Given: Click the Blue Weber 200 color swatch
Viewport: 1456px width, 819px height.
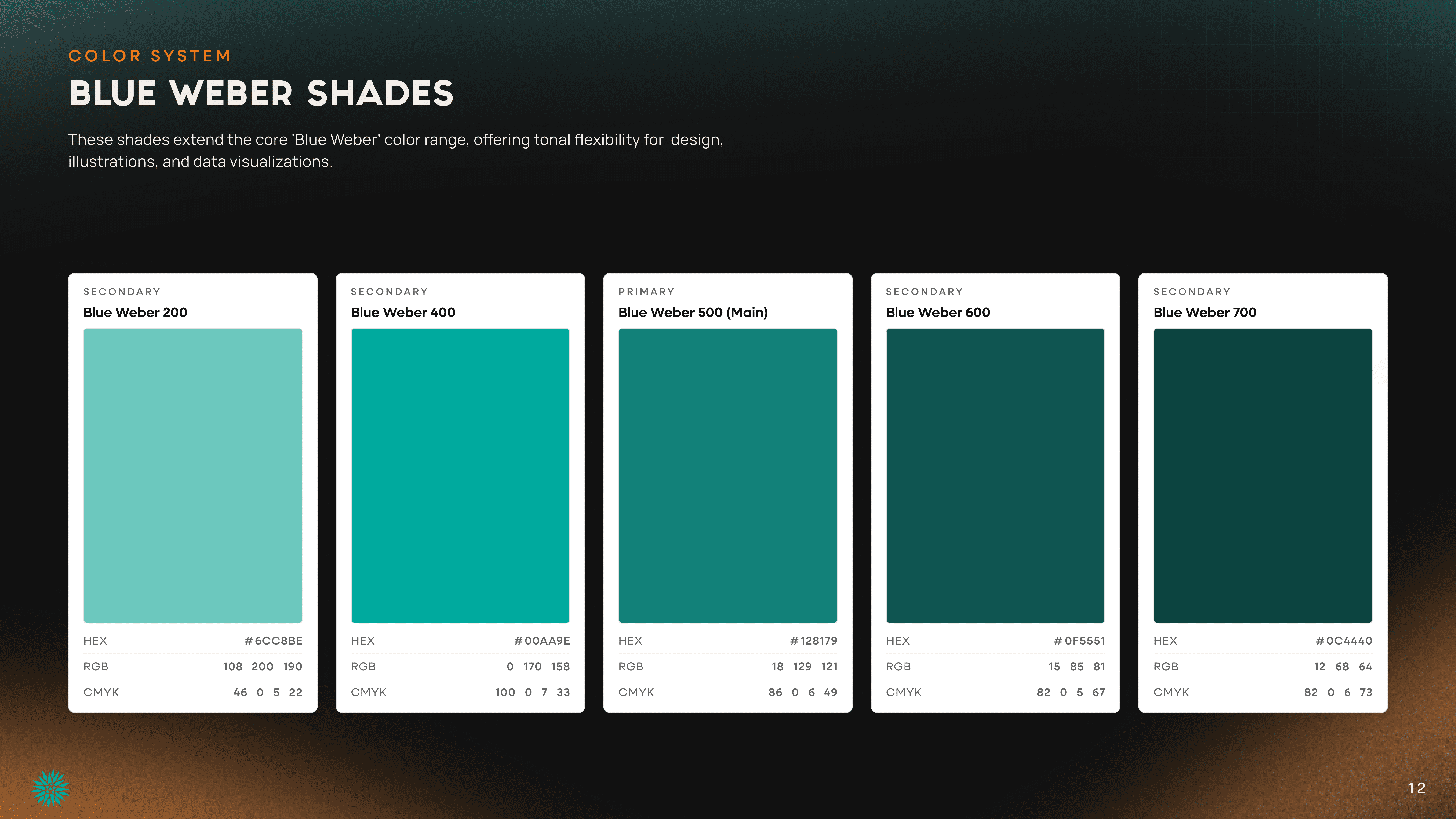Looking at the screenshot, I should (193, 475).
